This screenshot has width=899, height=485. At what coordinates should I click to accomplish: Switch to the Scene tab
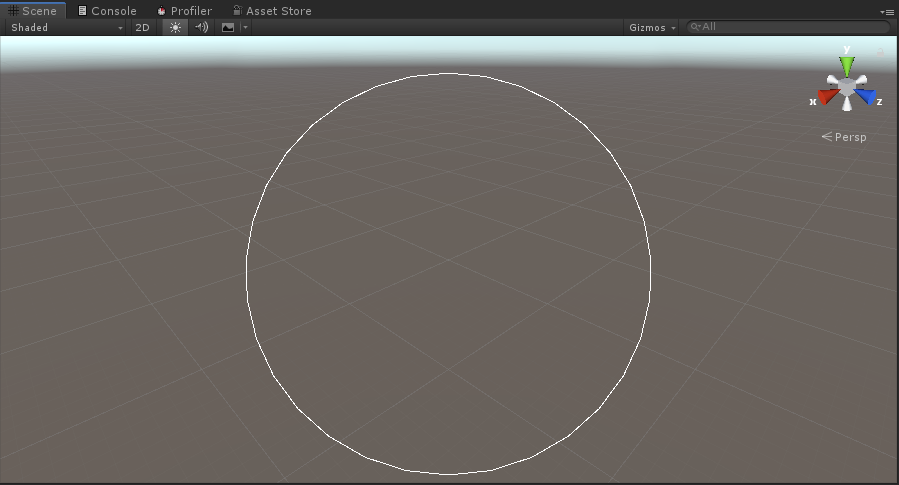point(33,10)
